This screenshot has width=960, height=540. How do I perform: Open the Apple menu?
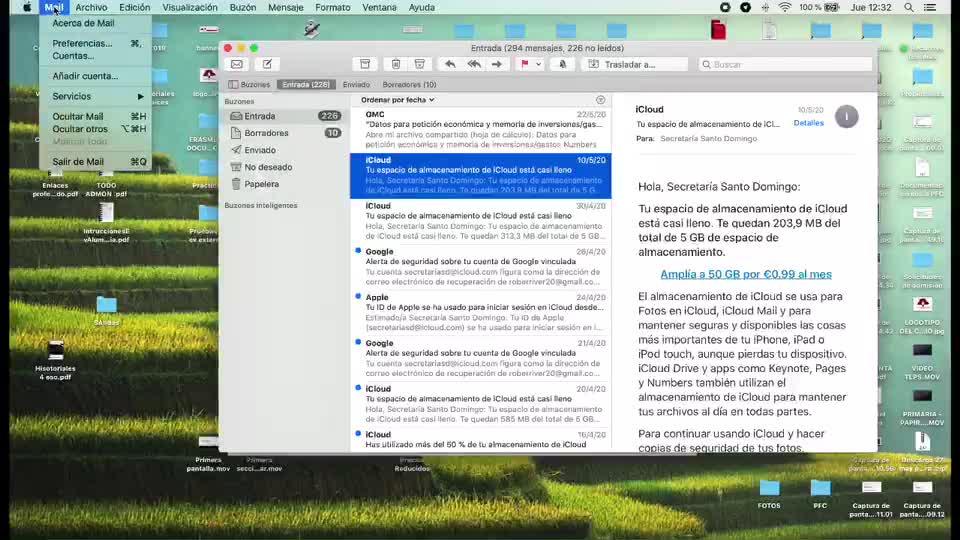(x=27, y=7)
